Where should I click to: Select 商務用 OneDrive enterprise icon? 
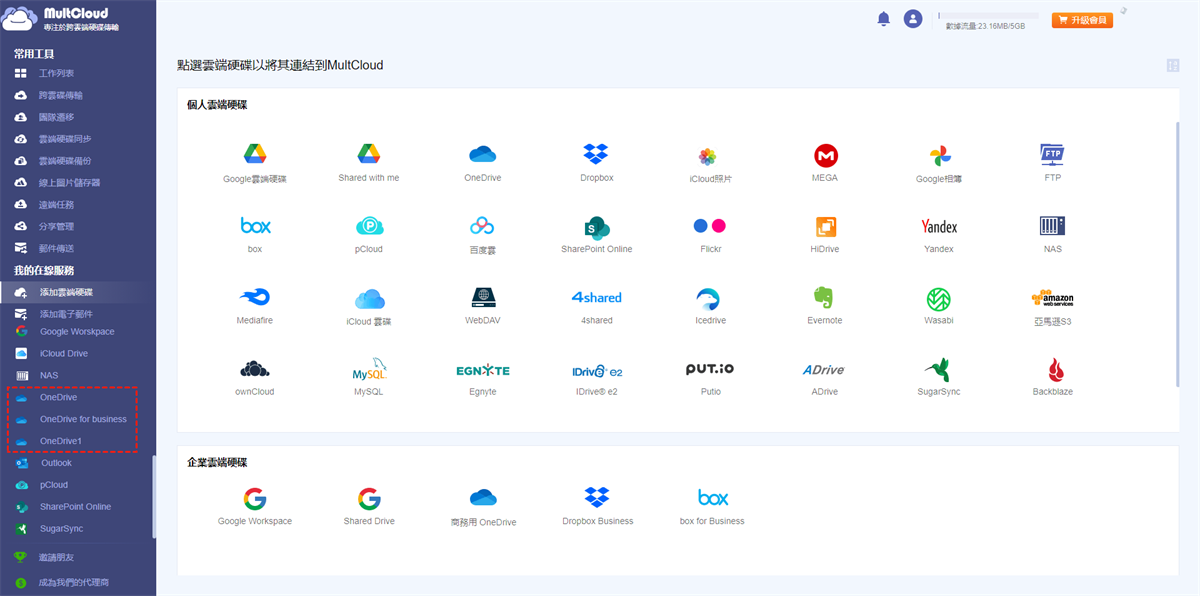(483, 498)
